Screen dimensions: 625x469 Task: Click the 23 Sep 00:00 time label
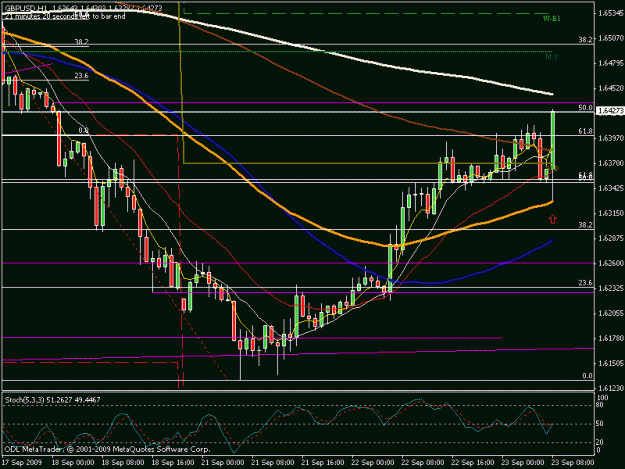(523, 462)
